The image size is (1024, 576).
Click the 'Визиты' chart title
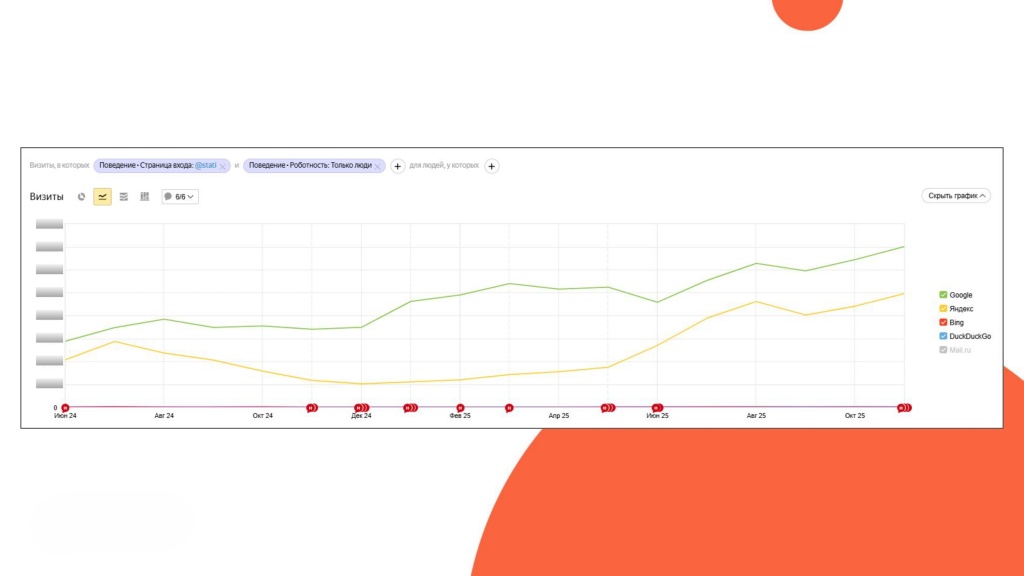[46, 197]
